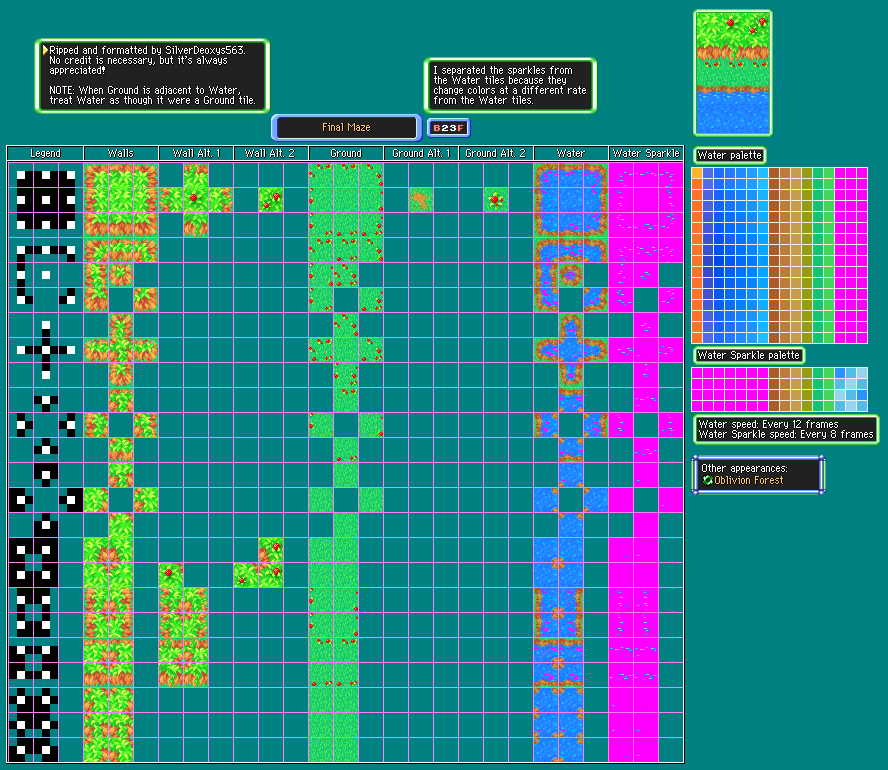Click the Walls column header
Viewport: 888px width, 770px height.
(x=121, y=153)
